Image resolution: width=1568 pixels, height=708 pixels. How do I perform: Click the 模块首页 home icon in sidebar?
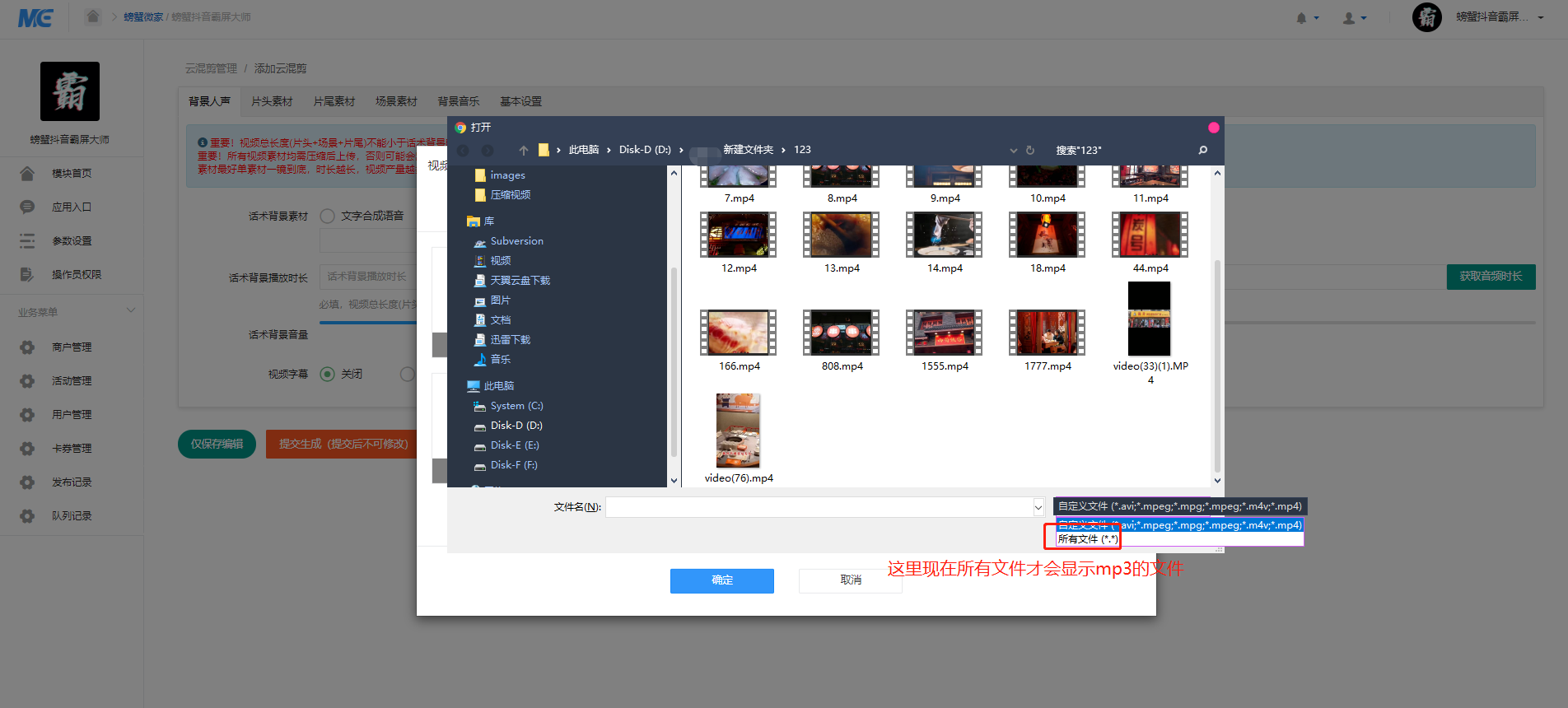click(27, 173)
